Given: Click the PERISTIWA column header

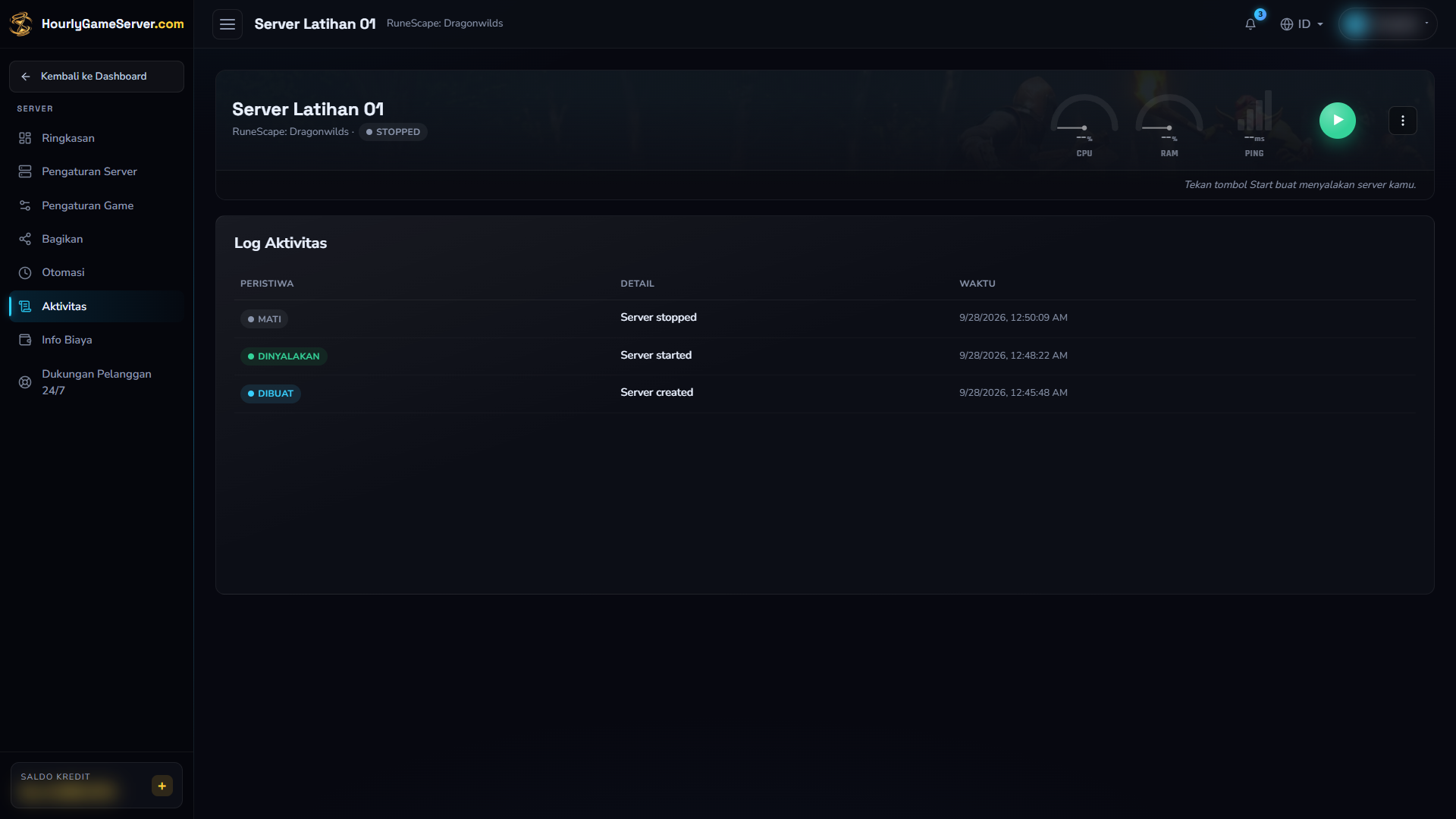Looking at the screenshot, I should click(267, 284).
